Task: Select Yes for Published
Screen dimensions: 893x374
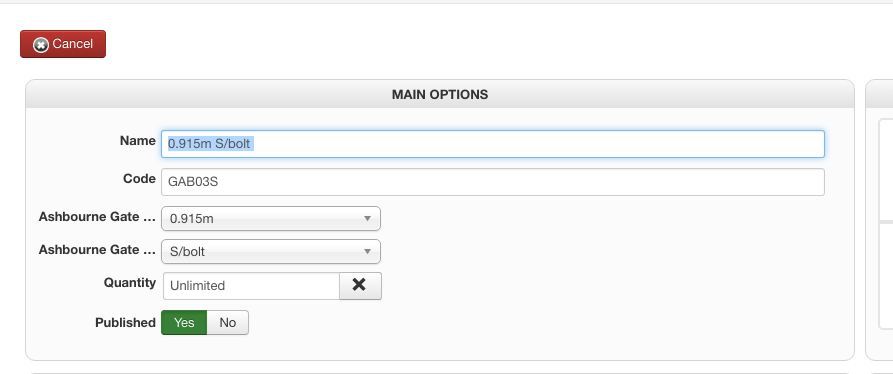Action: tap(184, 322)
